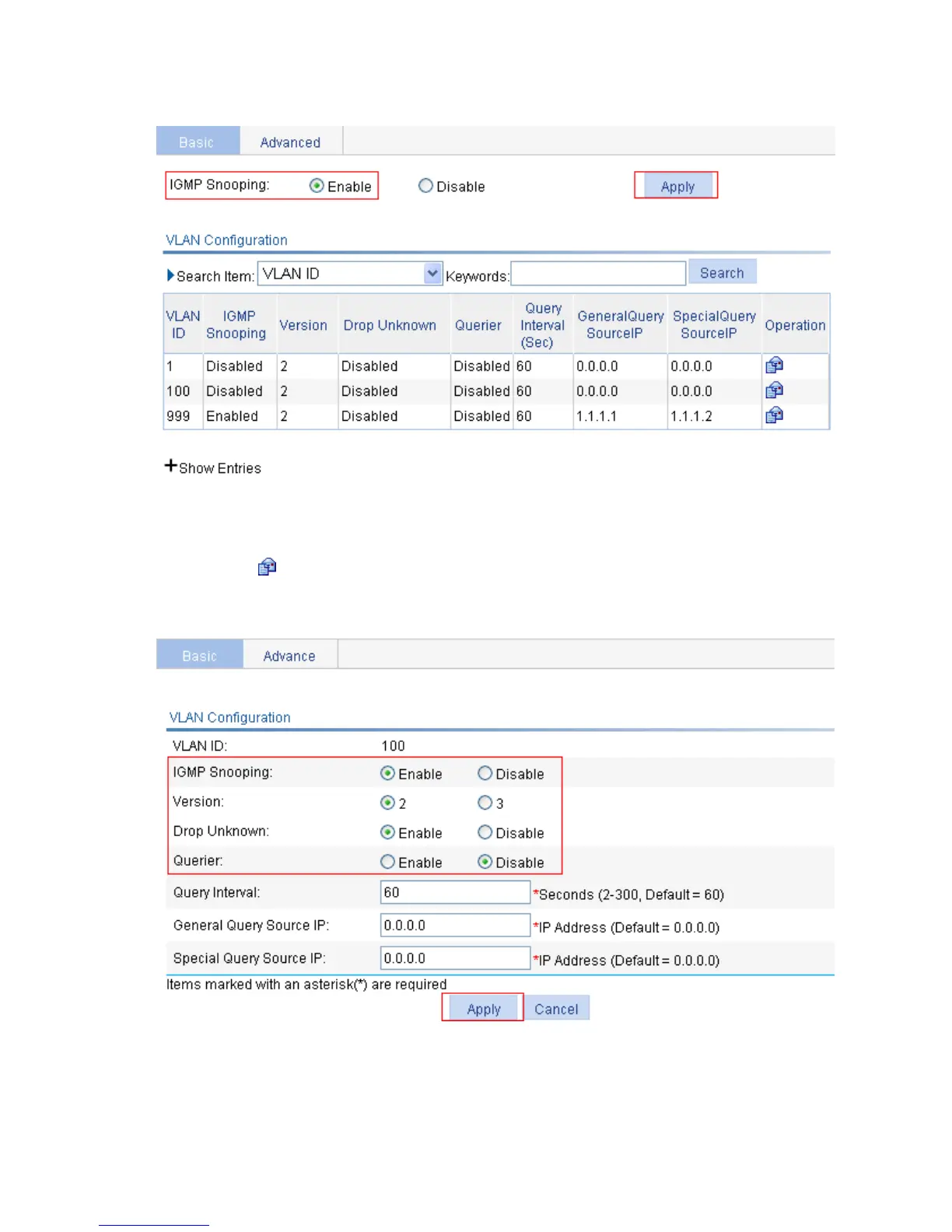
Task: Choose IGMP version 3 radio
Action: point(485,803)
